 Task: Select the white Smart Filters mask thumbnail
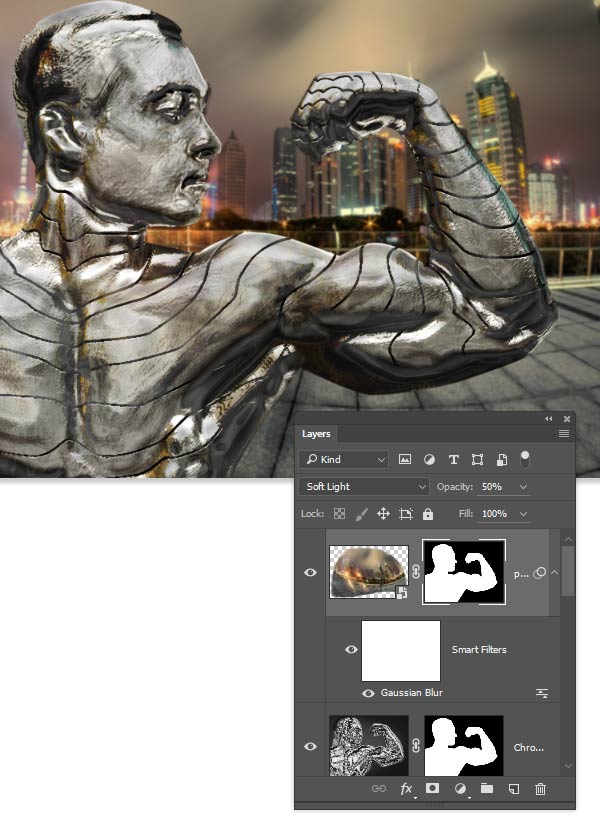click(x=401, y=650)
